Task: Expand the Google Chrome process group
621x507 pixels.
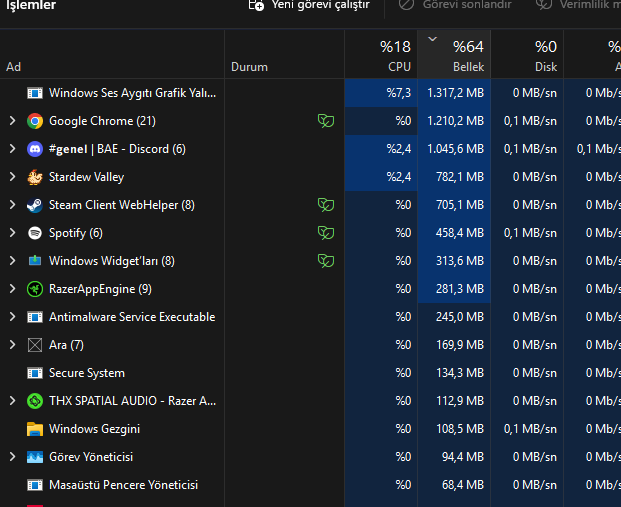Action: pos(12,121)
